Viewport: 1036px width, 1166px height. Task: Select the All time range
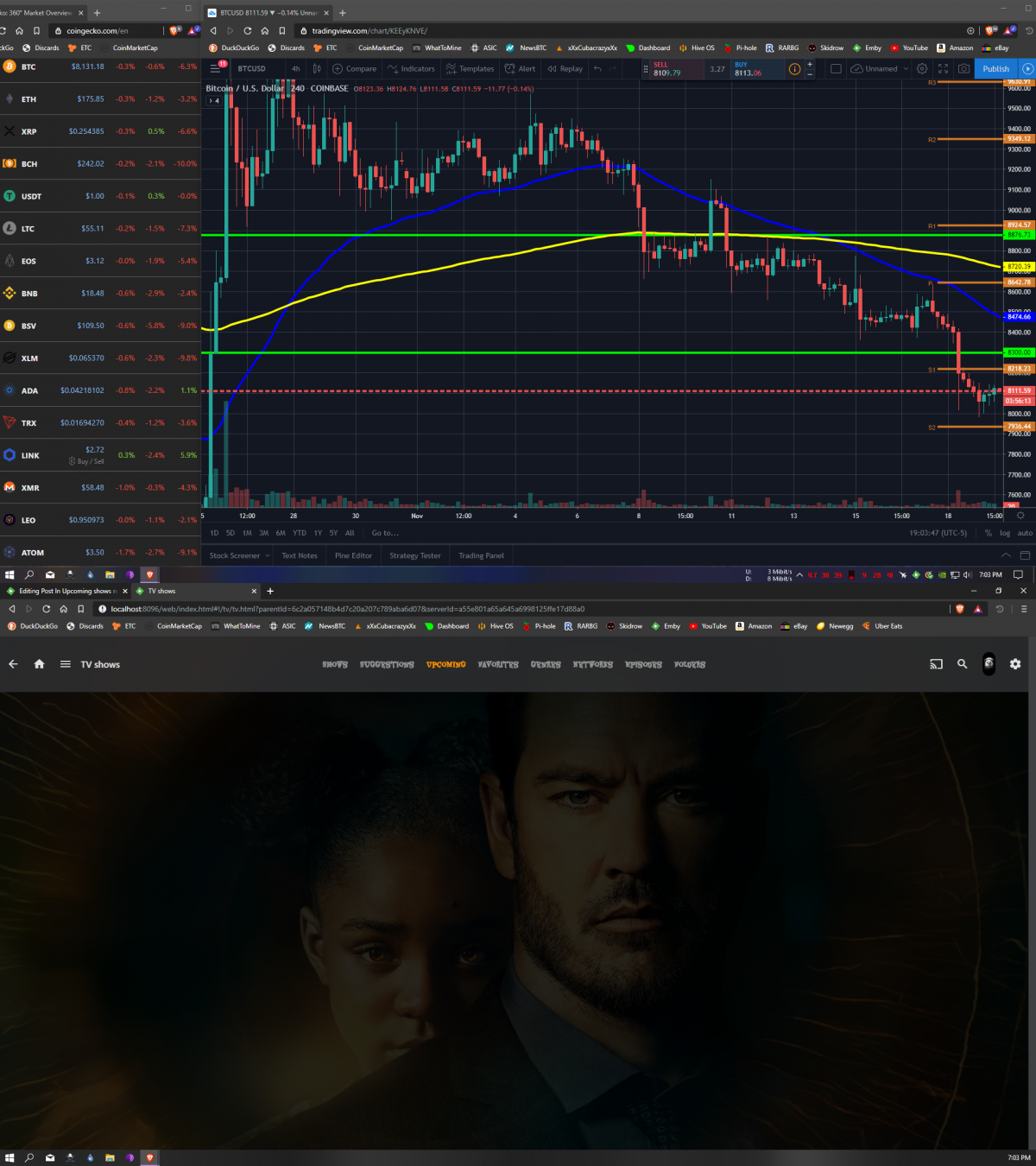pyautogui.click(x=350, y=533)
